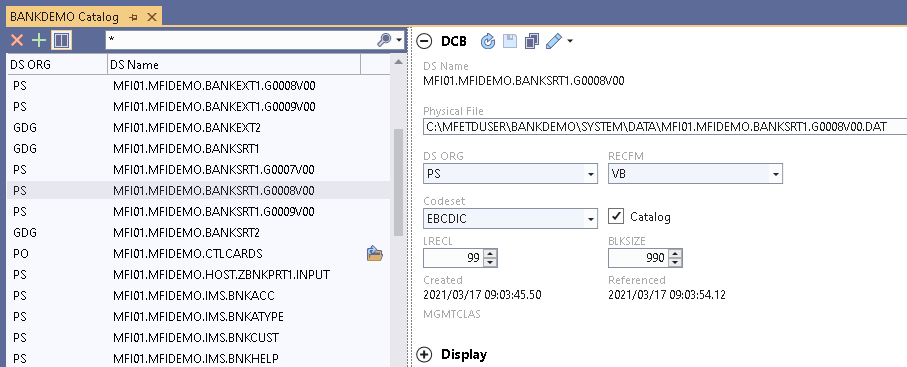The image size is (907, 367).
Task: Expand the Display section
Action: 425,354
